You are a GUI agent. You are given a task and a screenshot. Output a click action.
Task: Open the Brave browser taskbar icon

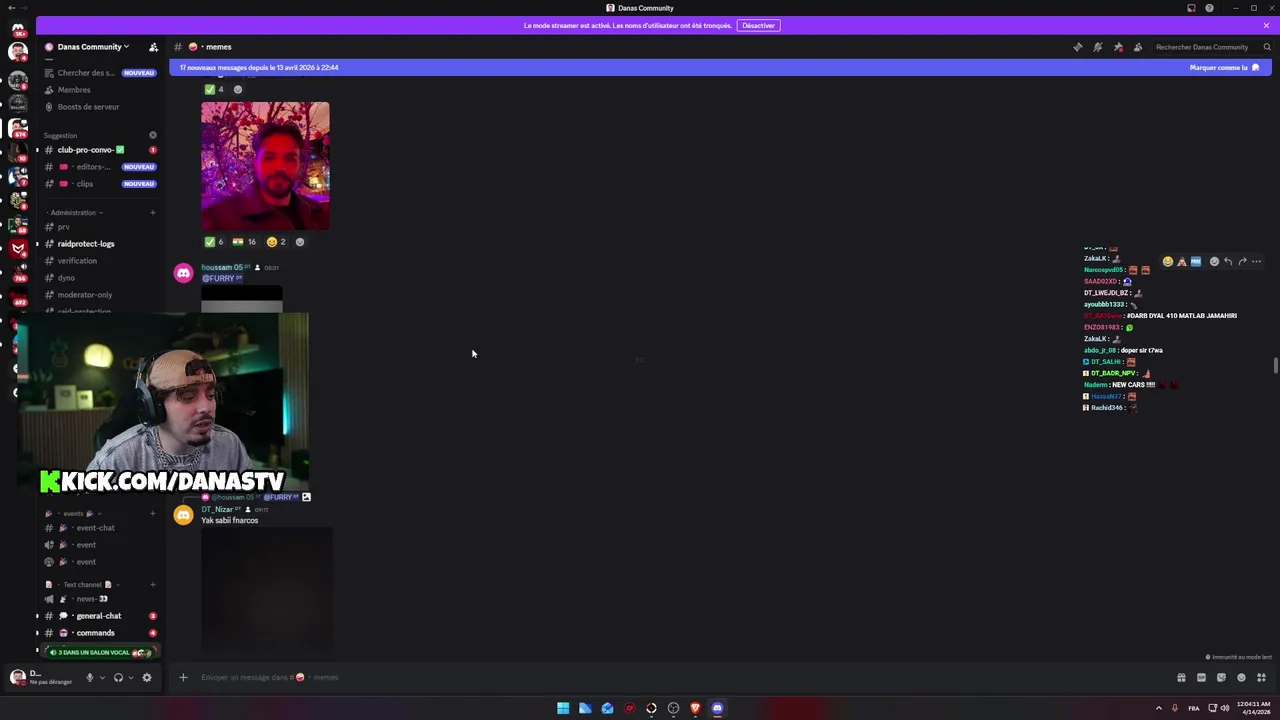point(695,708)
